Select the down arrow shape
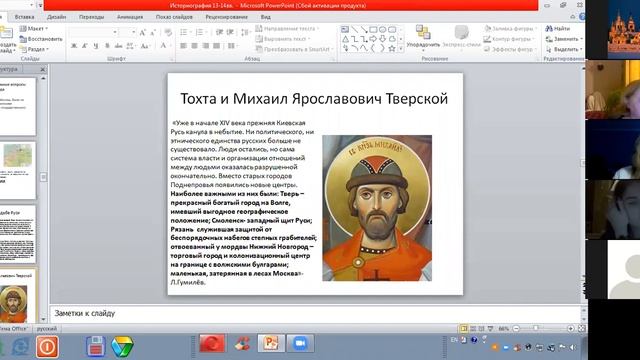This screenshot has height=360, width=640. point(382,39)
